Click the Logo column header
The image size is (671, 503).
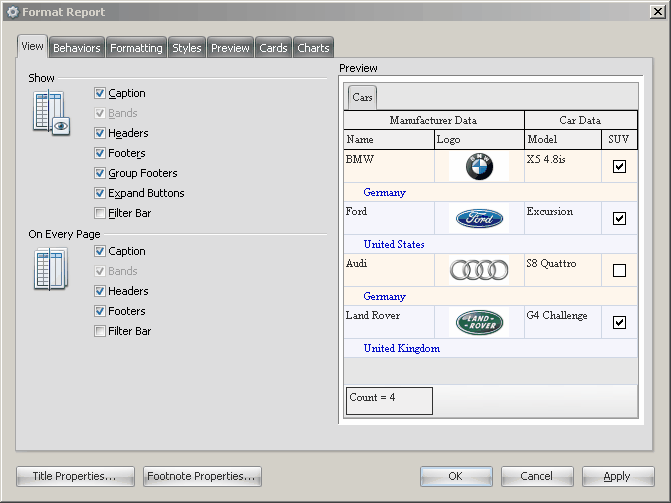[x=479, y=140]
